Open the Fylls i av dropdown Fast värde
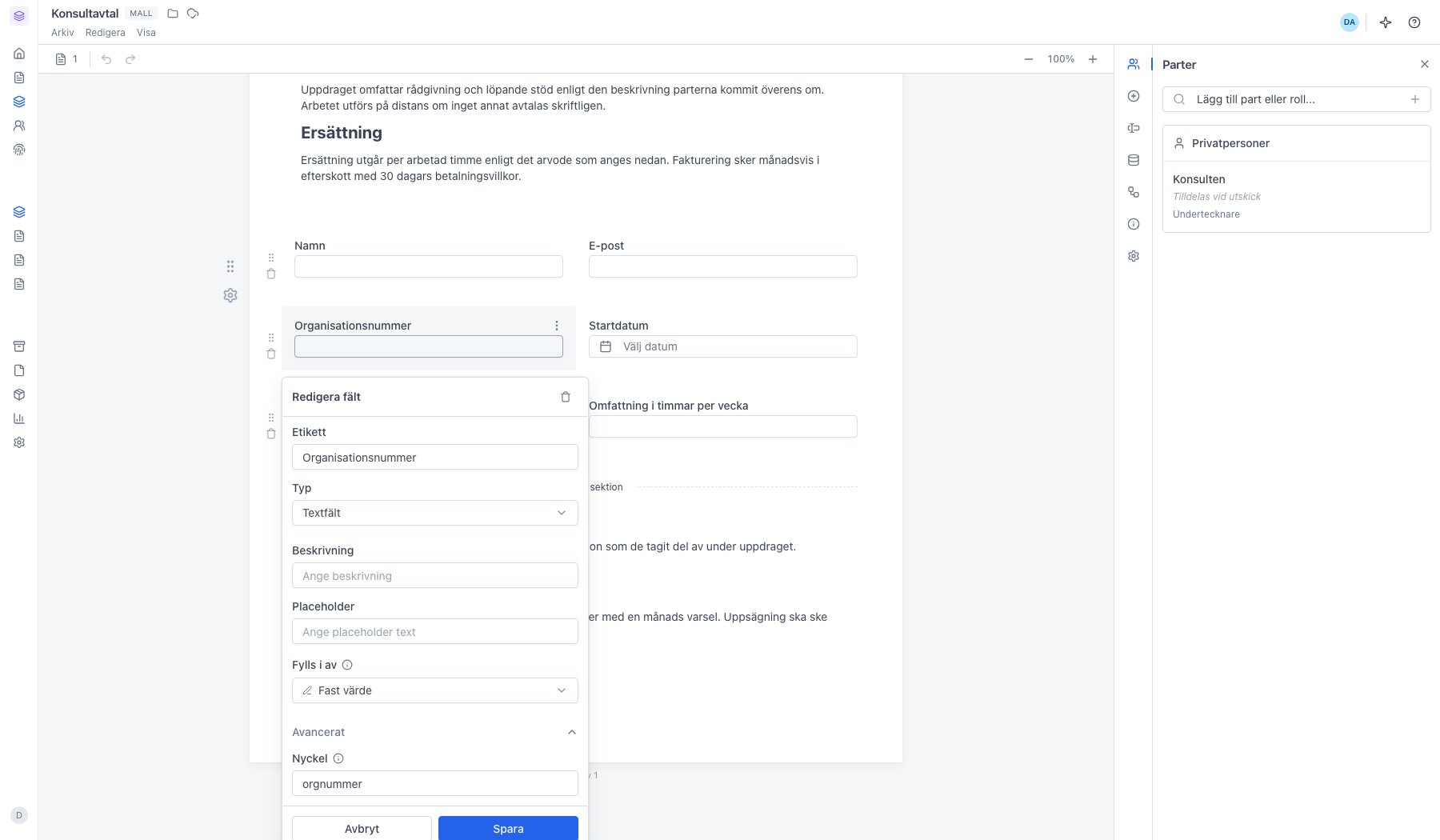Viewport: 1440px width, 840px height. coord(435,690)
